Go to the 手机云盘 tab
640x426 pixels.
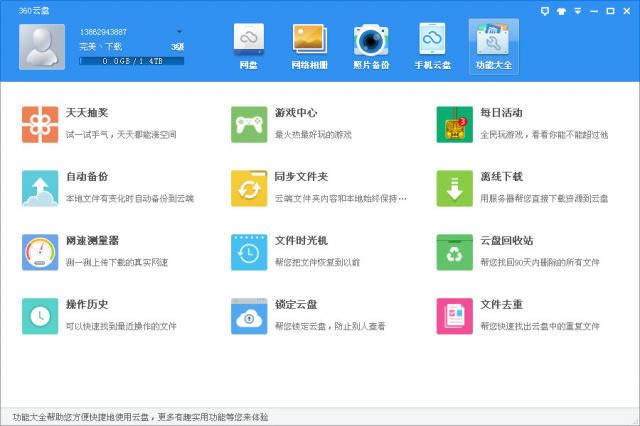pos(432,47)
